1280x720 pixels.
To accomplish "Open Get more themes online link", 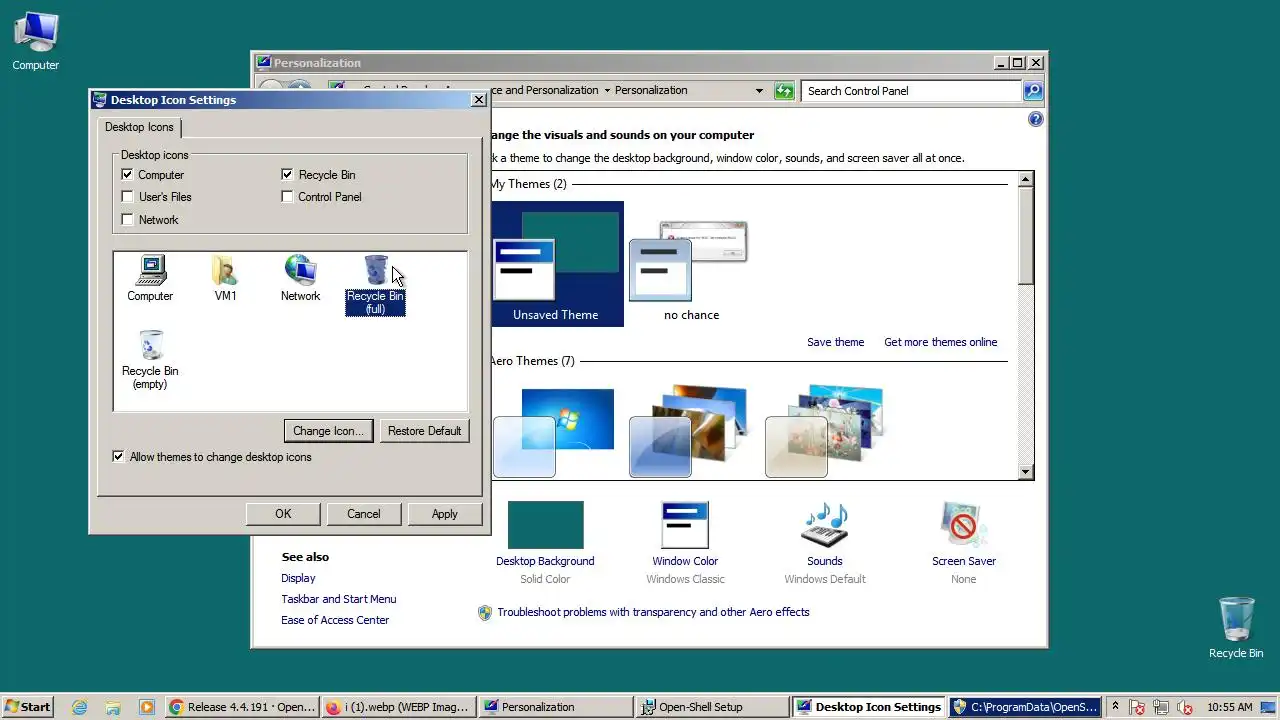I will click(x=940, y=342).
